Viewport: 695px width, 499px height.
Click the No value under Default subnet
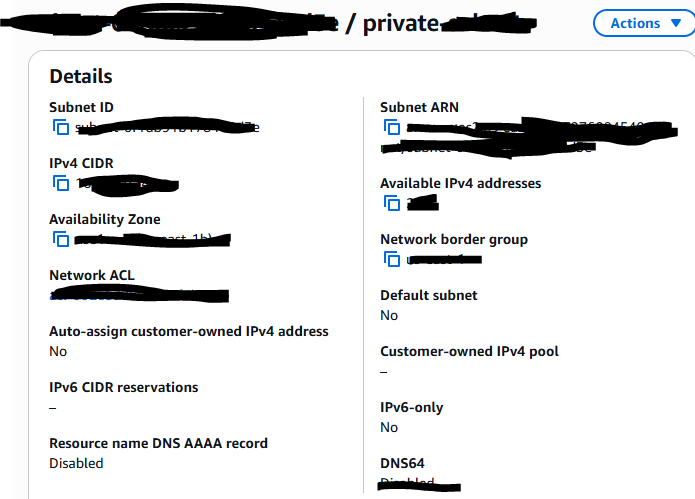(x=389, y=315)
